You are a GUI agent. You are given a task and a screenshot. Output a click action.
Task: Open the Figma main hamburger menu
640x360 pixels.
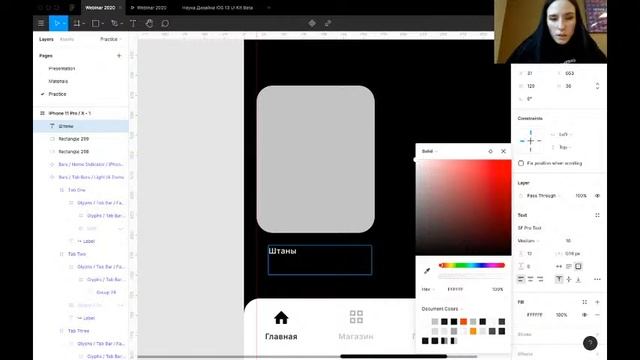(x=41, y=23)
